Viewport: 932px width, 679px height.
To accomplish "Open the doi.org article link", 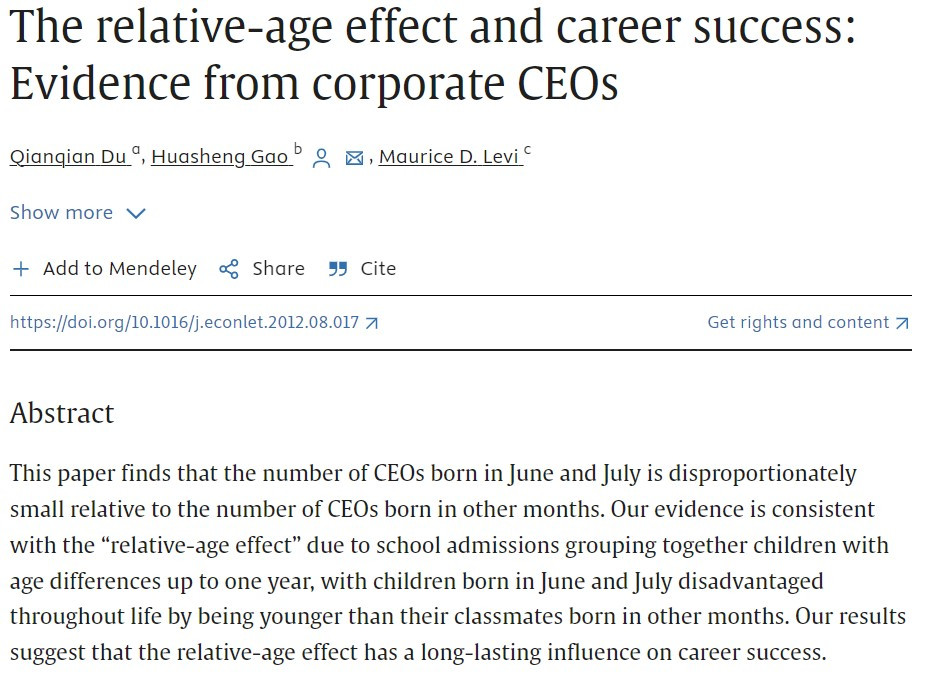I will 184,323.
